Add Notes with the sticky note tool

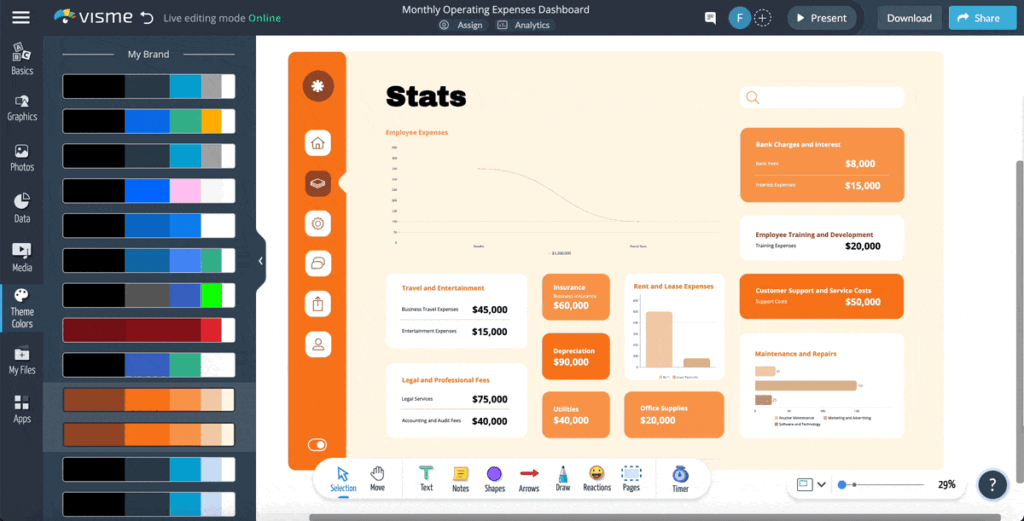[x=460, y=478]
